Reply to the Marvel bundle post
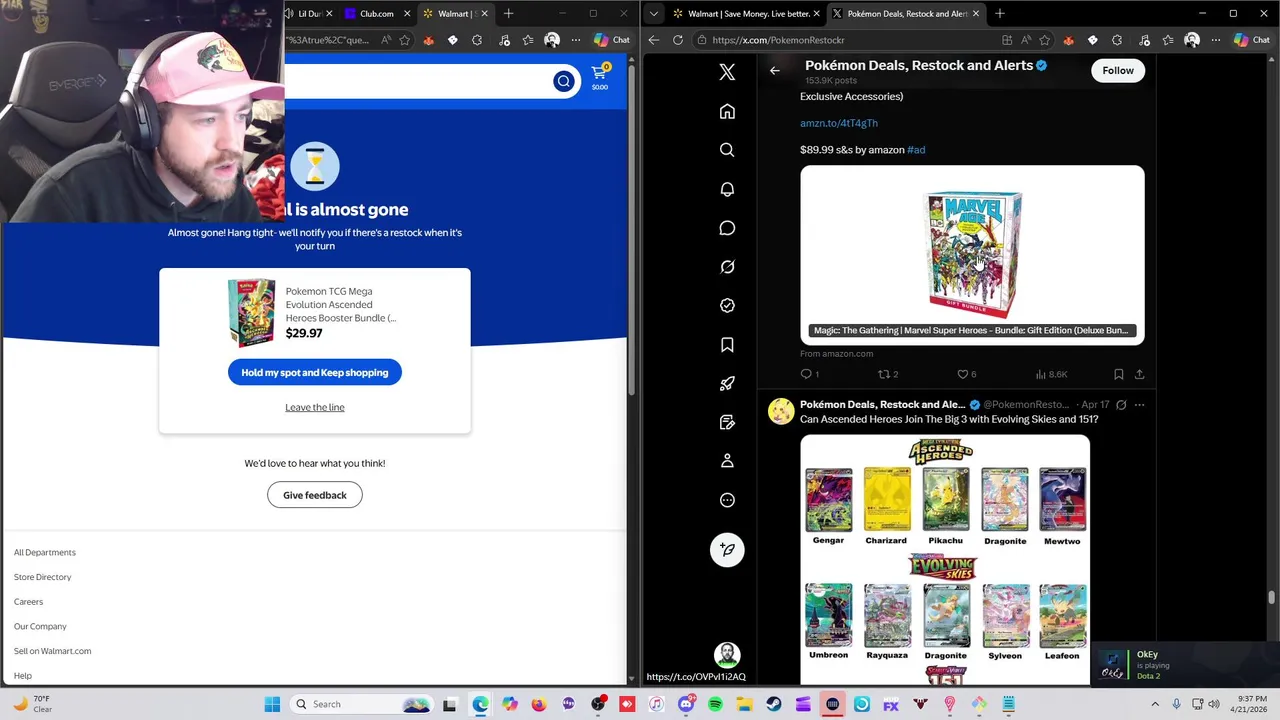 click(x=809, y=374)
